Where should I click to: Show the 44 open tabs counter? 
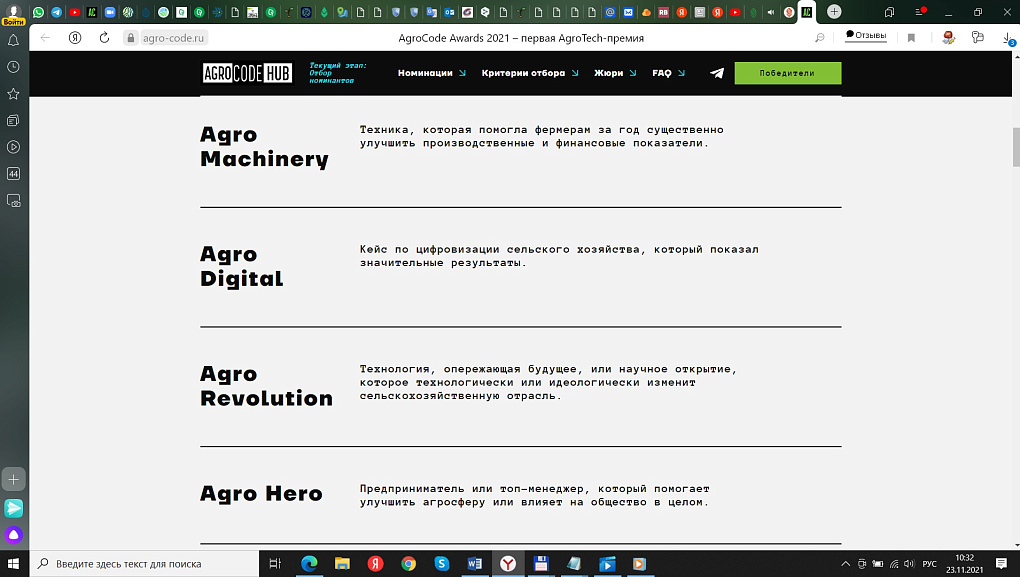click(x=13, y=174)
